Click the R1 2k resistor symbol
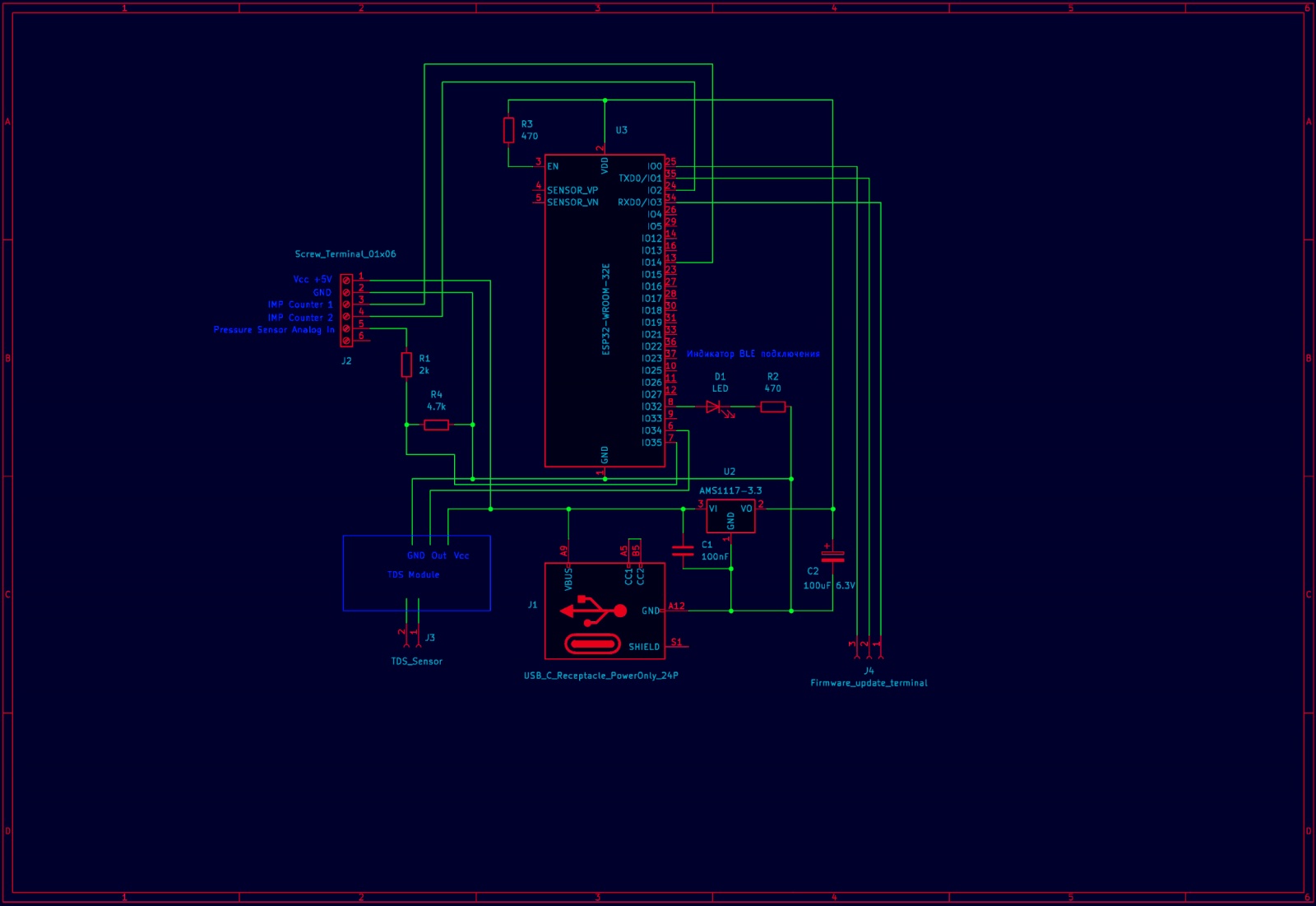 point(406,365)
